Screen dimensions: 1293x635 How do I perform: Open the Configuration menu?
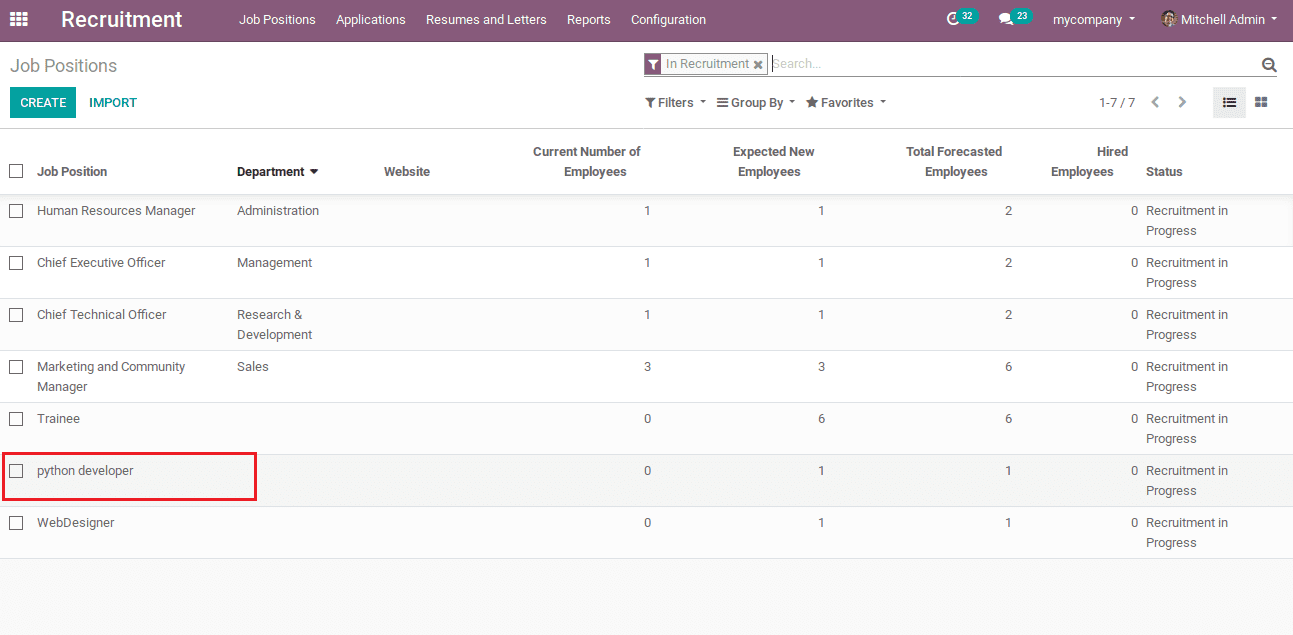click(x=668, y=20)
